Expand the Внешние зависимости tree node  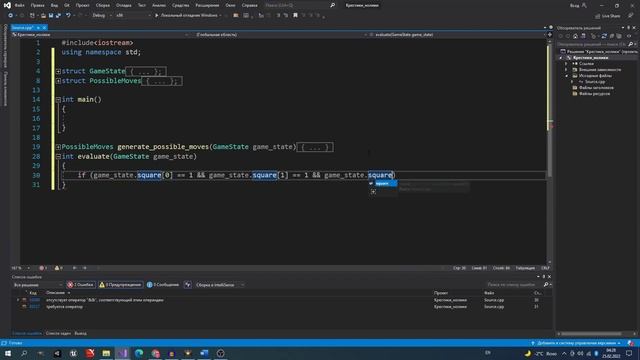[x=566, y=70]
